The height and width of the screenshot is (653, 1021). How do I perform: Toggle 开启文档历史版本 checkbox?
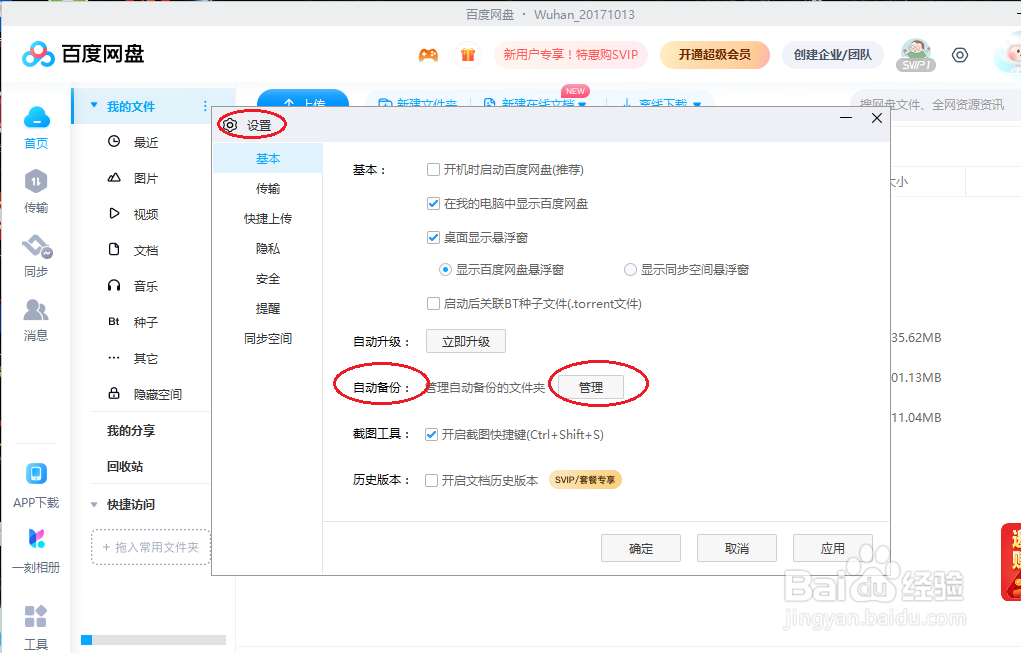click(x=431, y=480)
